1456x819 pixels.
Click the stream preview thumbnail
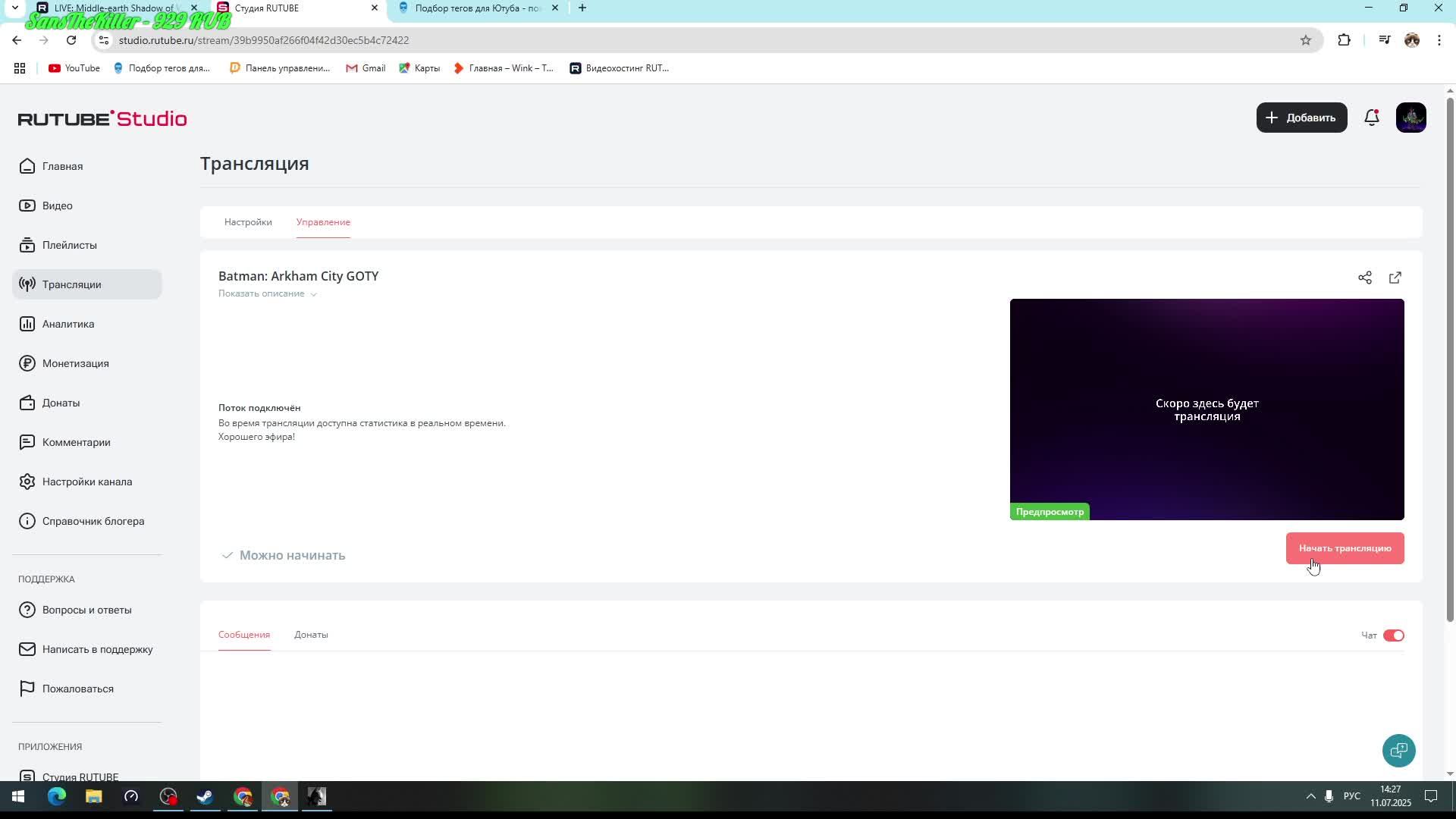click(1207, 409)
